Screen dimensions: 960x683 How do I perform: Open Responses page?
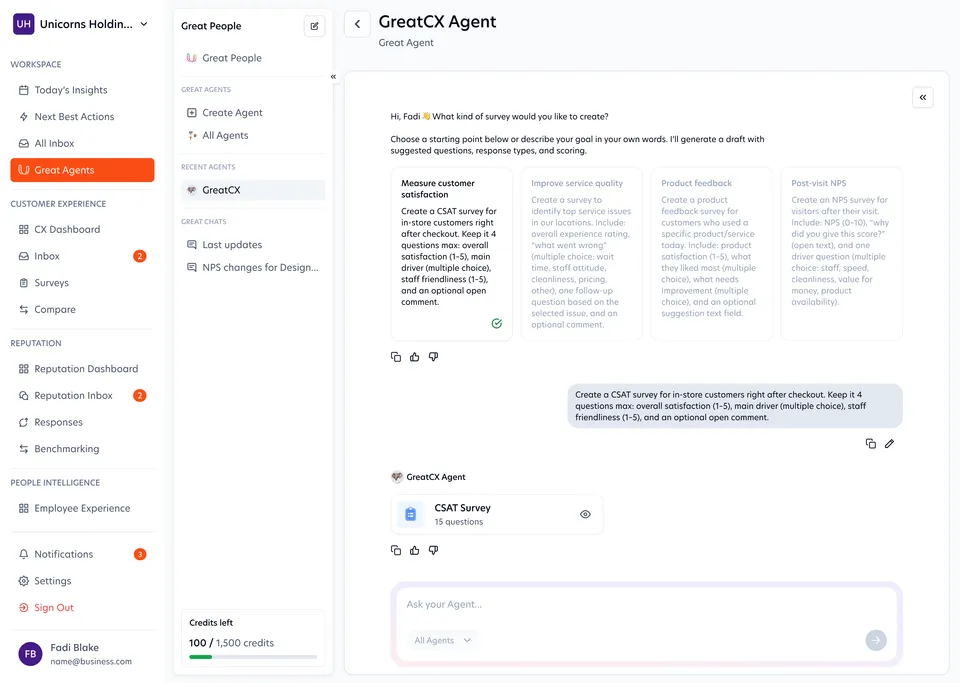click(x=82, y=422)
